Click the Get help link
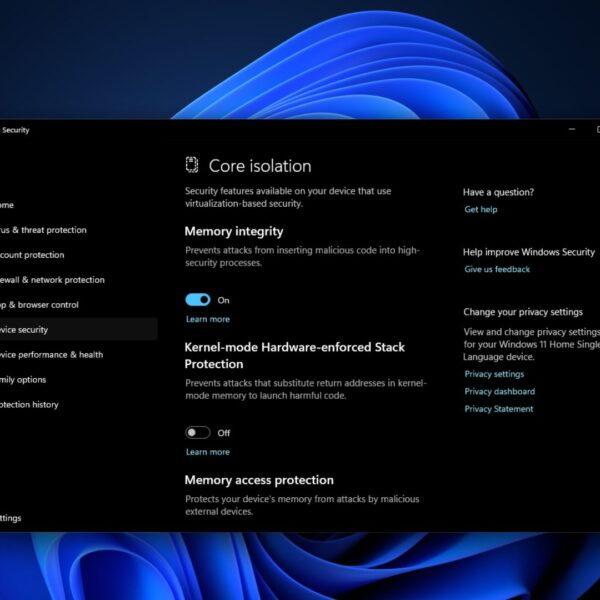The width and height of the screenshot is (600, 600). tap(481, 209)
